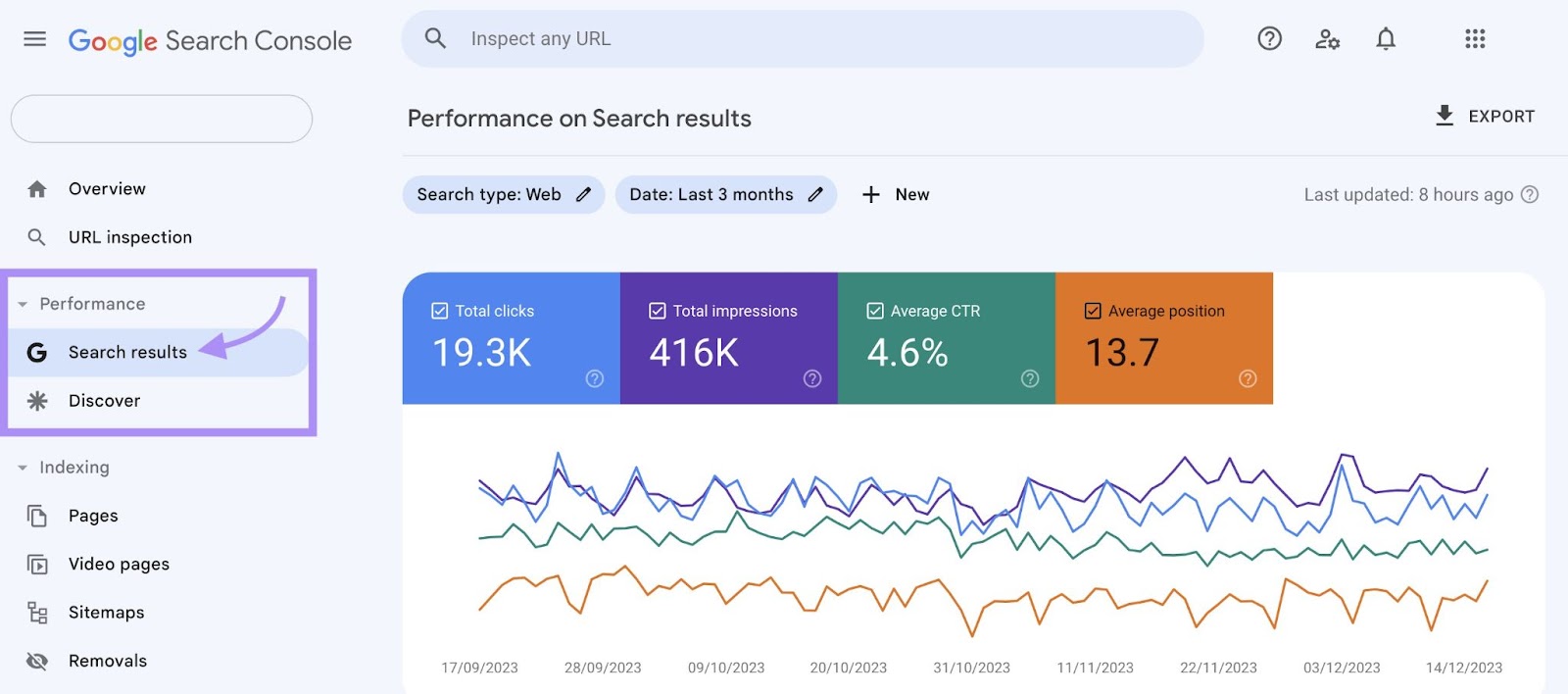The height and width of the screenshot is (694, 1568).
Task: Open the Google apps grid icon
Action: pos(1474,39)
